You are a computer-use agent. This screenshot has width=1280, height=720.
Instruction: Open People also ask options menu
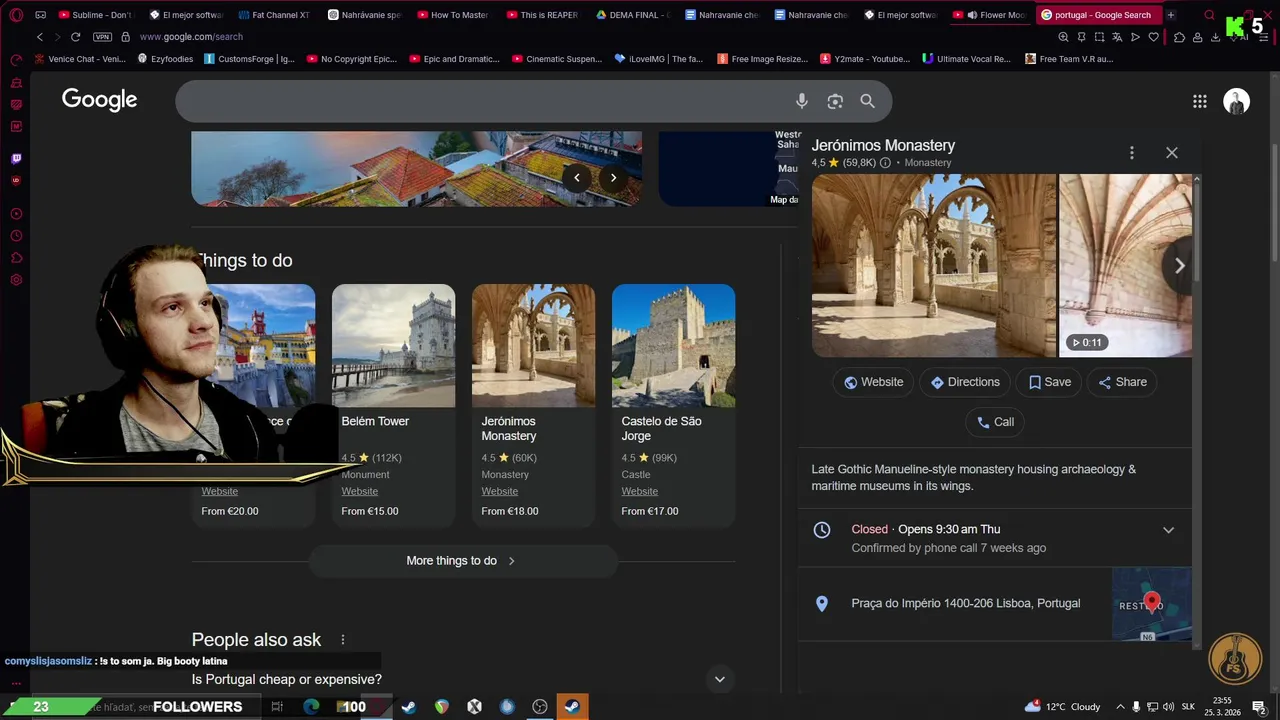coord(342,640)
